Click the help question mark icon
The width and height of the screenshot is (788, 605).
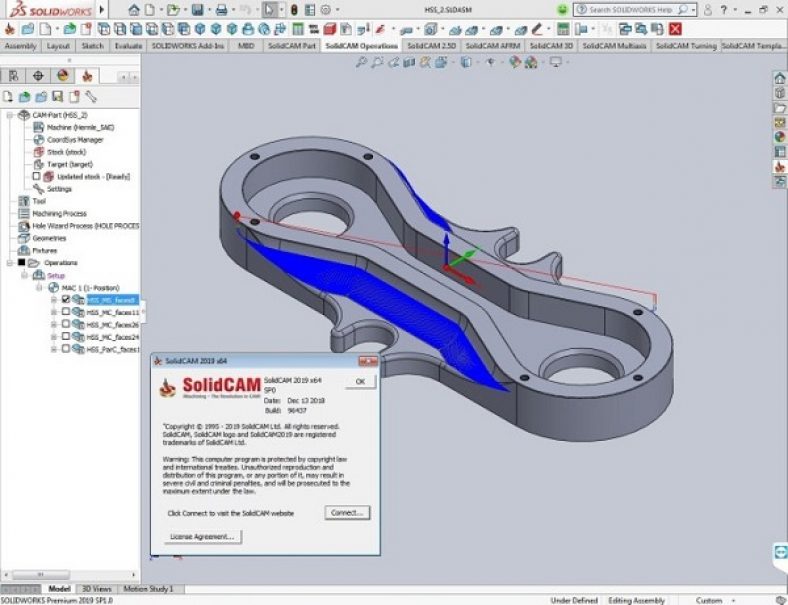coord(724,10)
